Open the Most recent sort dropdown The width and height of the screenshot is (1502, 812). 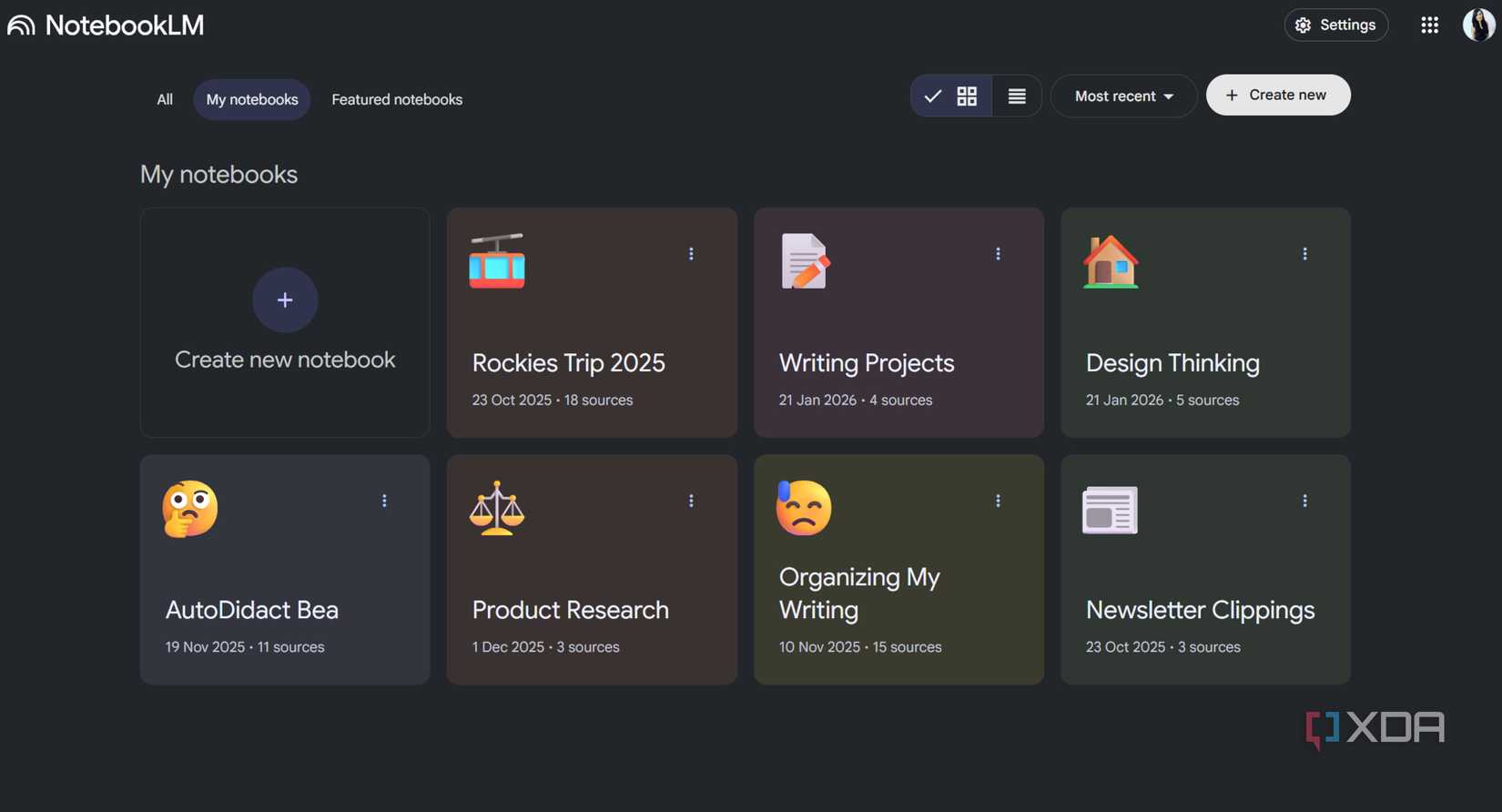click(x=1123, y=96)
